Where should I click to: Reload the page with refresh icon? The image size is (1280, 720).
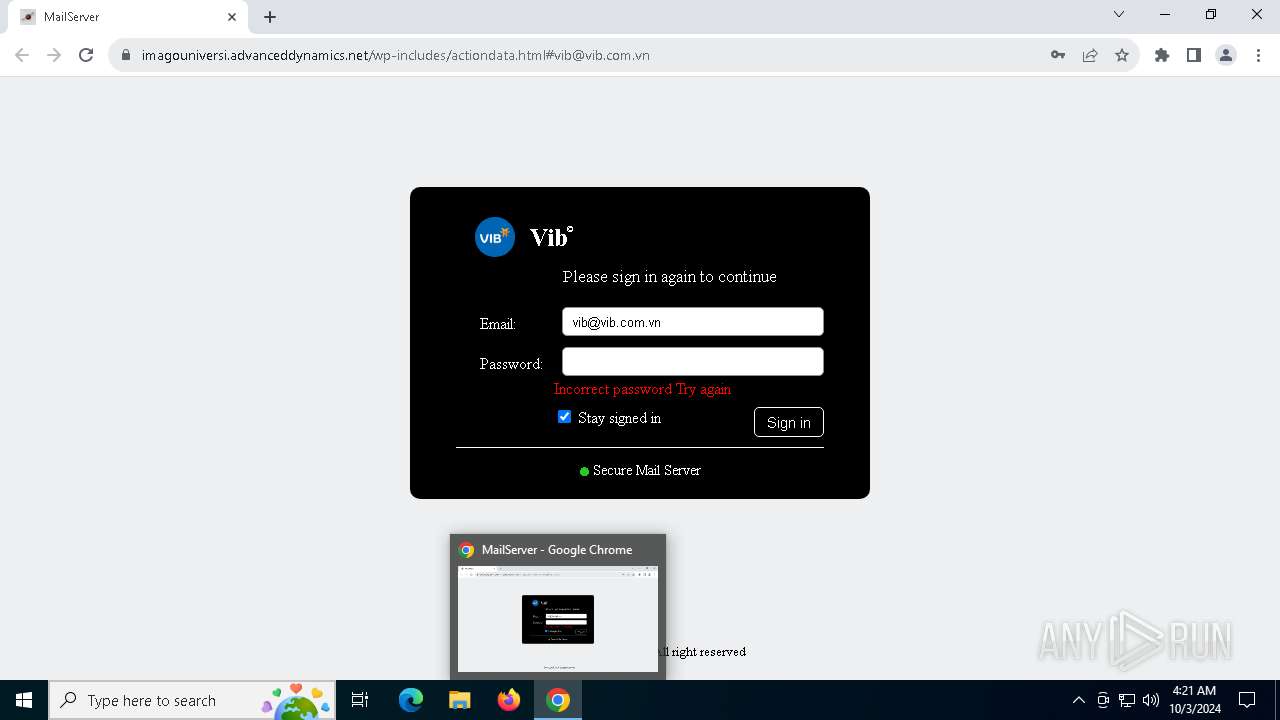86,55
